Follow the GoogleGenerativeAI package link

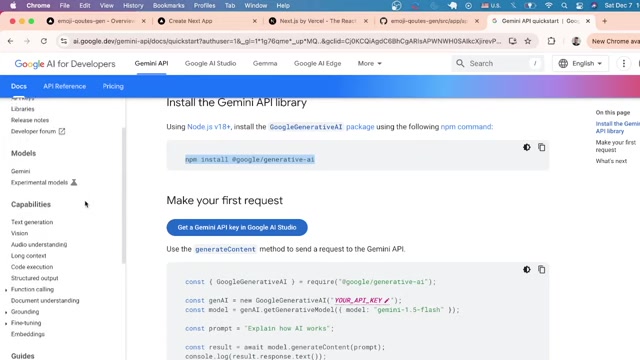(x=322, y=127)
